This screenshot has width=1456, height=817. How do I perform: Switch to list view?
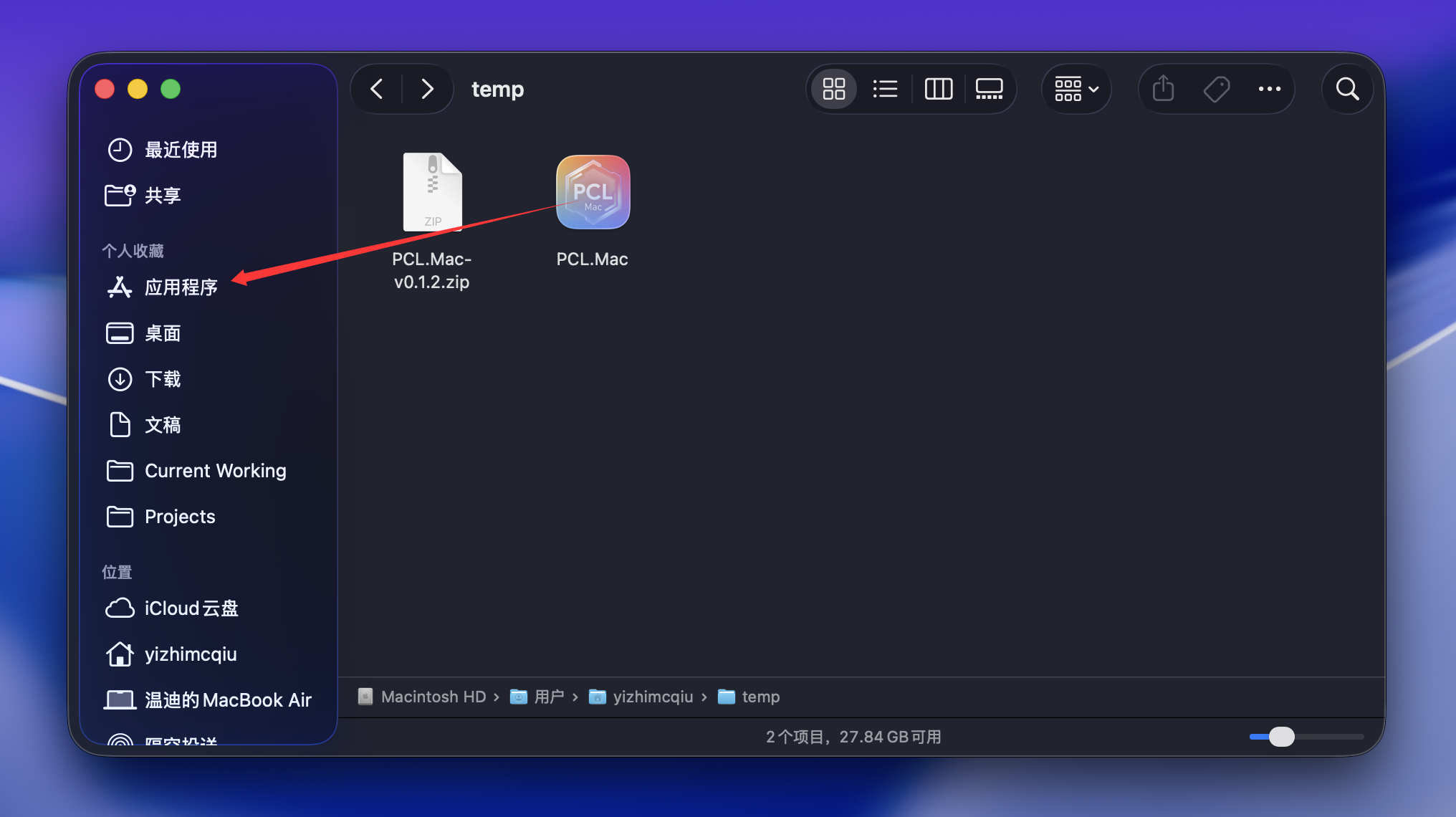point(886,89)
